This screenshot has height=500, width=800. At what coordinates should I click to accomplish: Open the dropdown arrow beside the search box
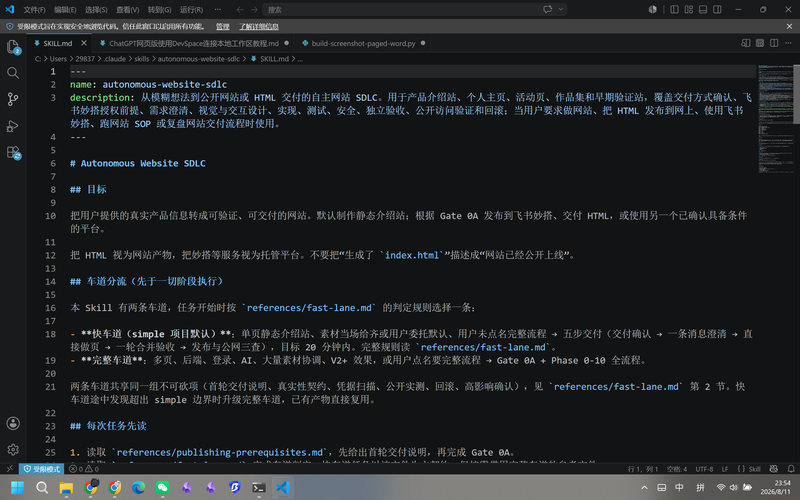pyautogui.click(x=561, y=9)
